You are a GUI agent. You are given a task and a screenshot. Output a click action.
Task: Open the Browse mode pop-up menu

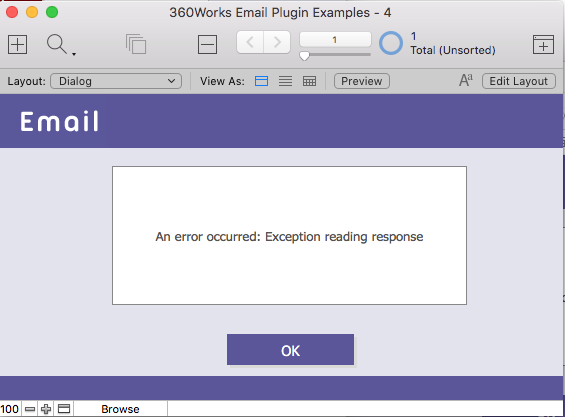pyautogui.click(x=120, y=409)
